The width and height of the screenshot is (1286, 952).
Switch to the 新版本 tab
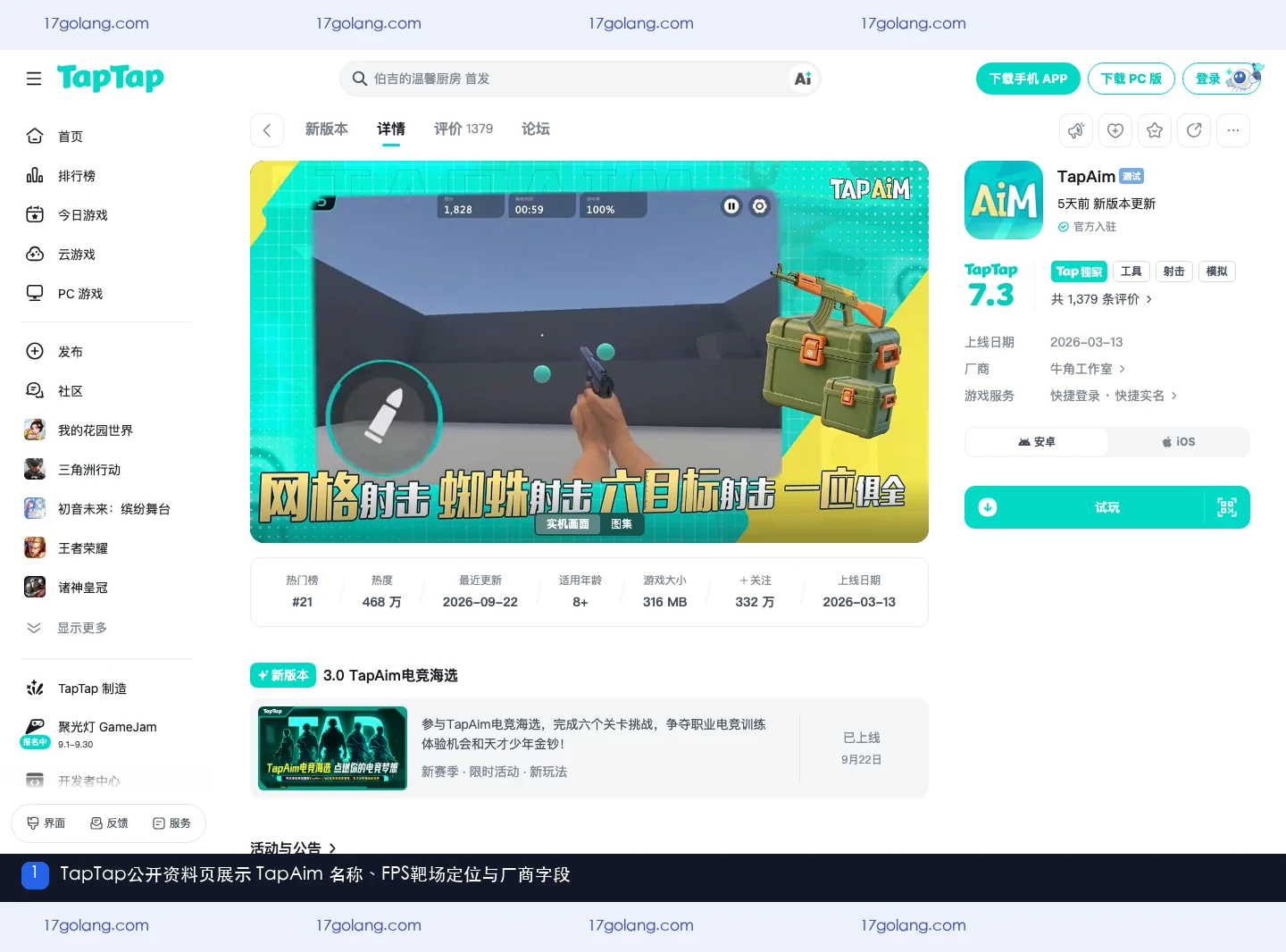327,129
